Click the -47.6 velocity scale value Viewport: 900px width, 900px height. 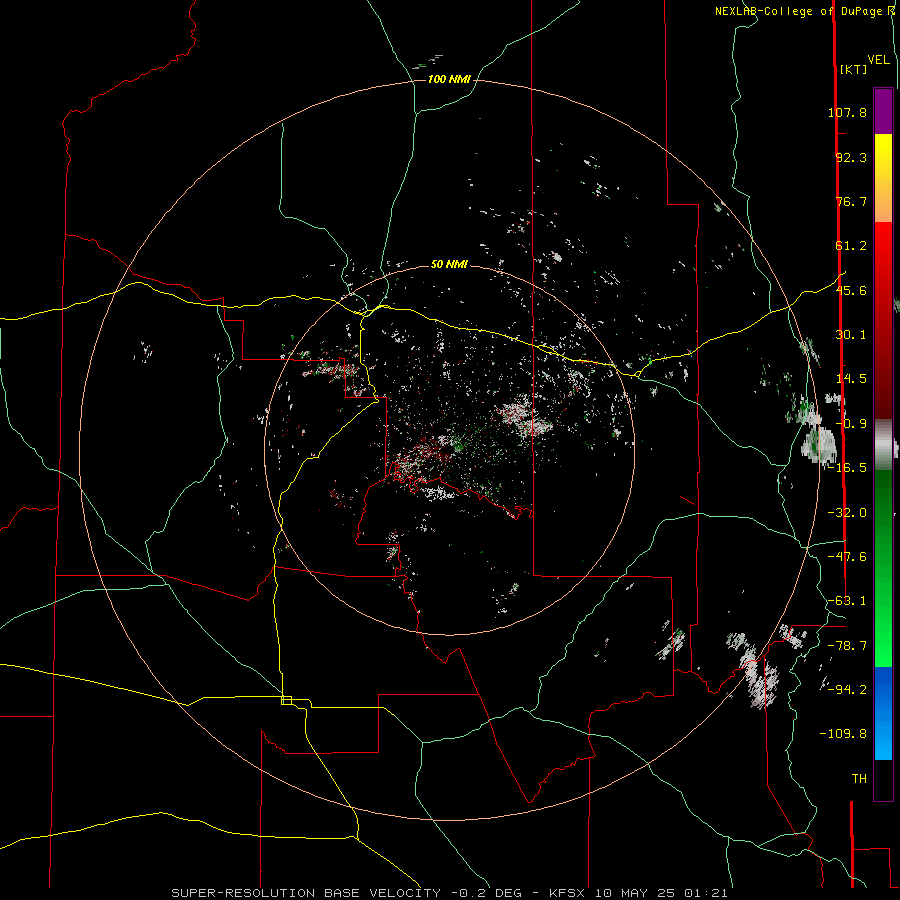847,557
